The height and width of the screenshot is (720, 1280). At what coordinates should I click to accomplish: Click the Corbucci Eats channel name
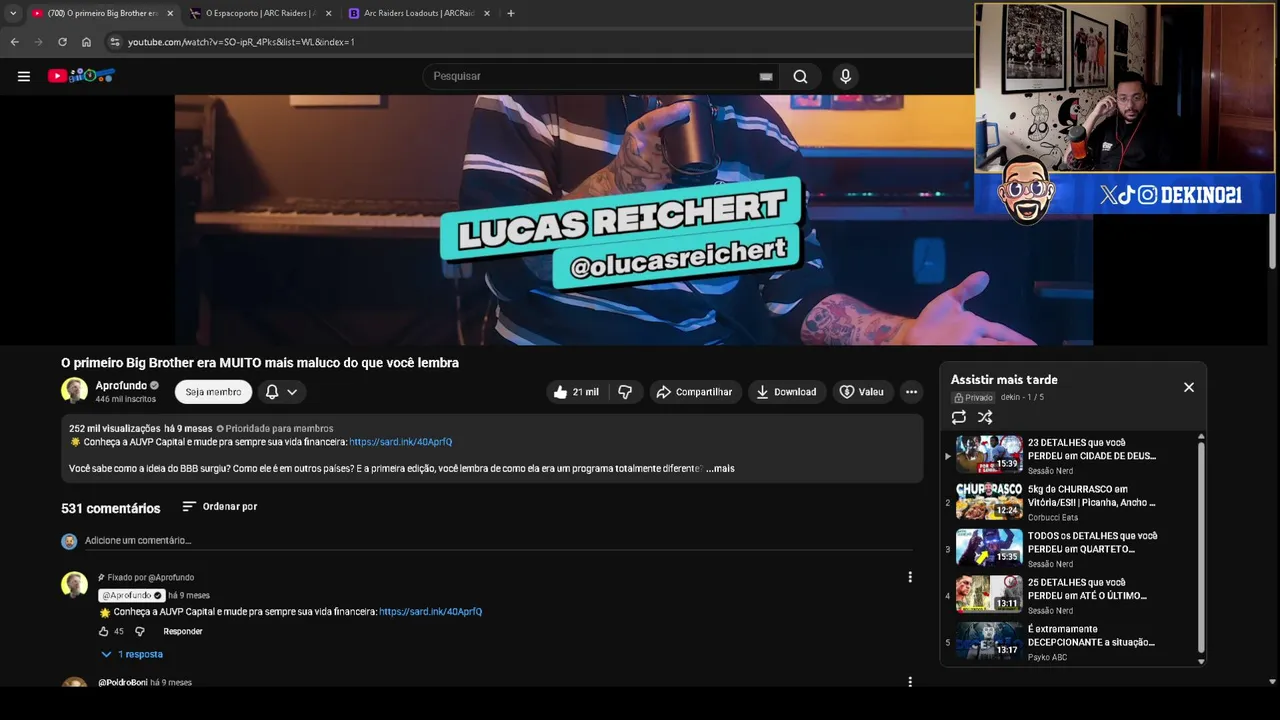(x=1053, y=517)
